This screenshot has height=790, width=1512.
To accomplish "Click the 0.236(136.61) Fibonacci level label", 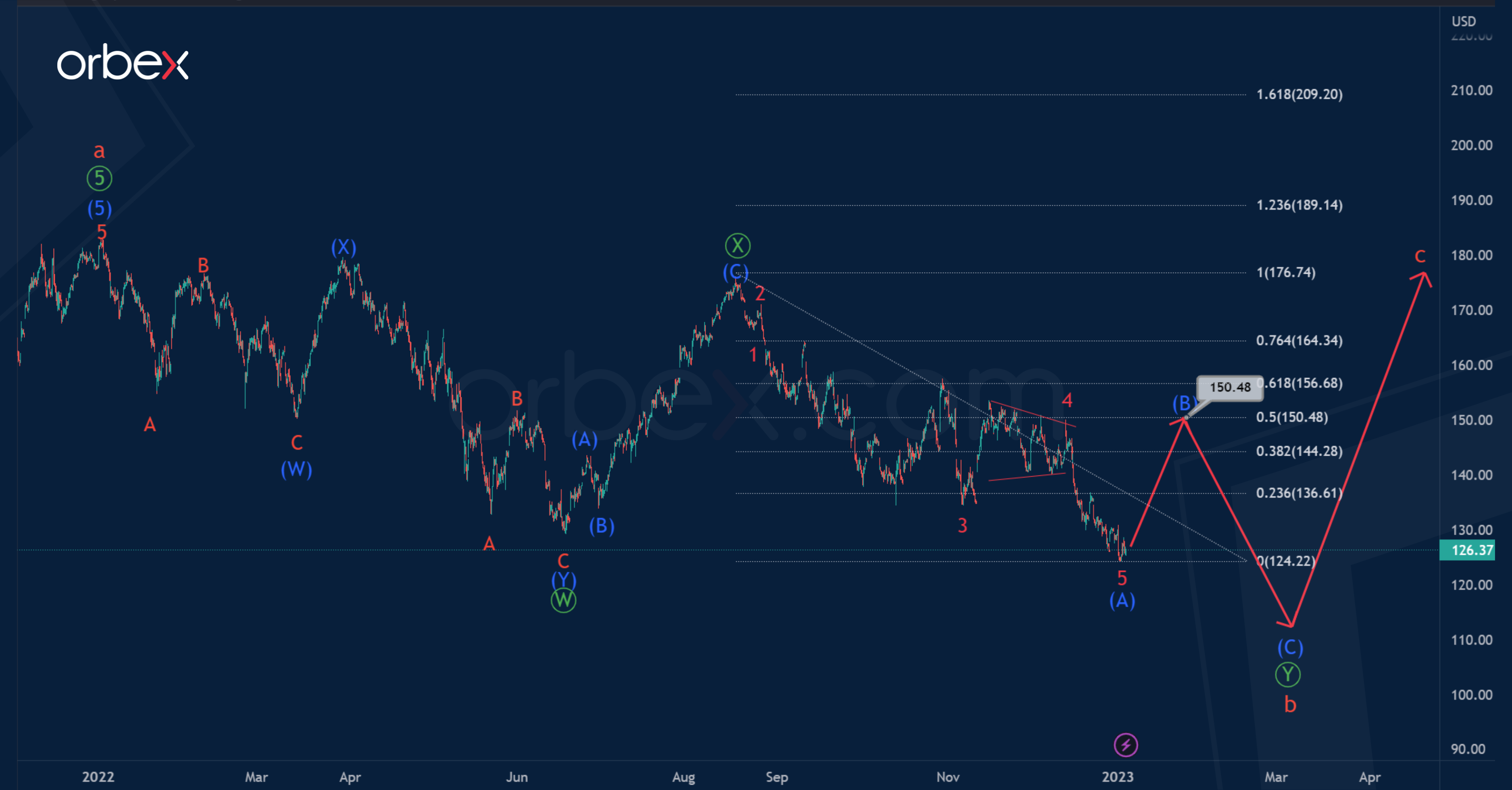I will 1298,493.
